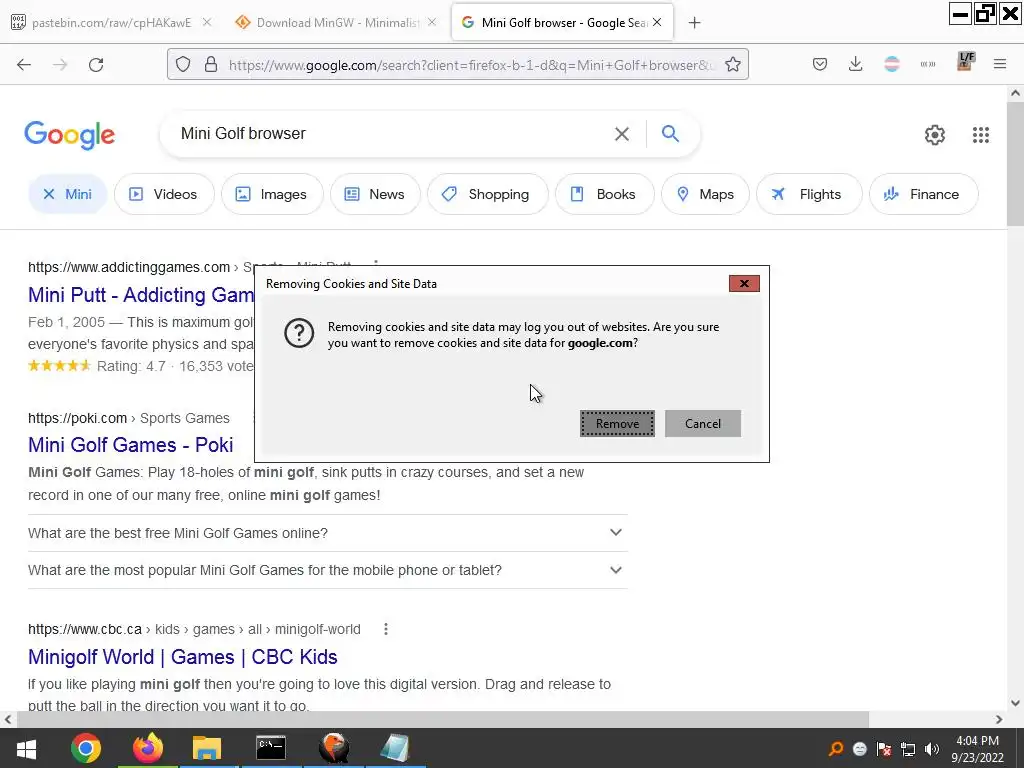Click the L/F extension icon in the toolbar
This screenshot has height=768, width=1024.
965,62
